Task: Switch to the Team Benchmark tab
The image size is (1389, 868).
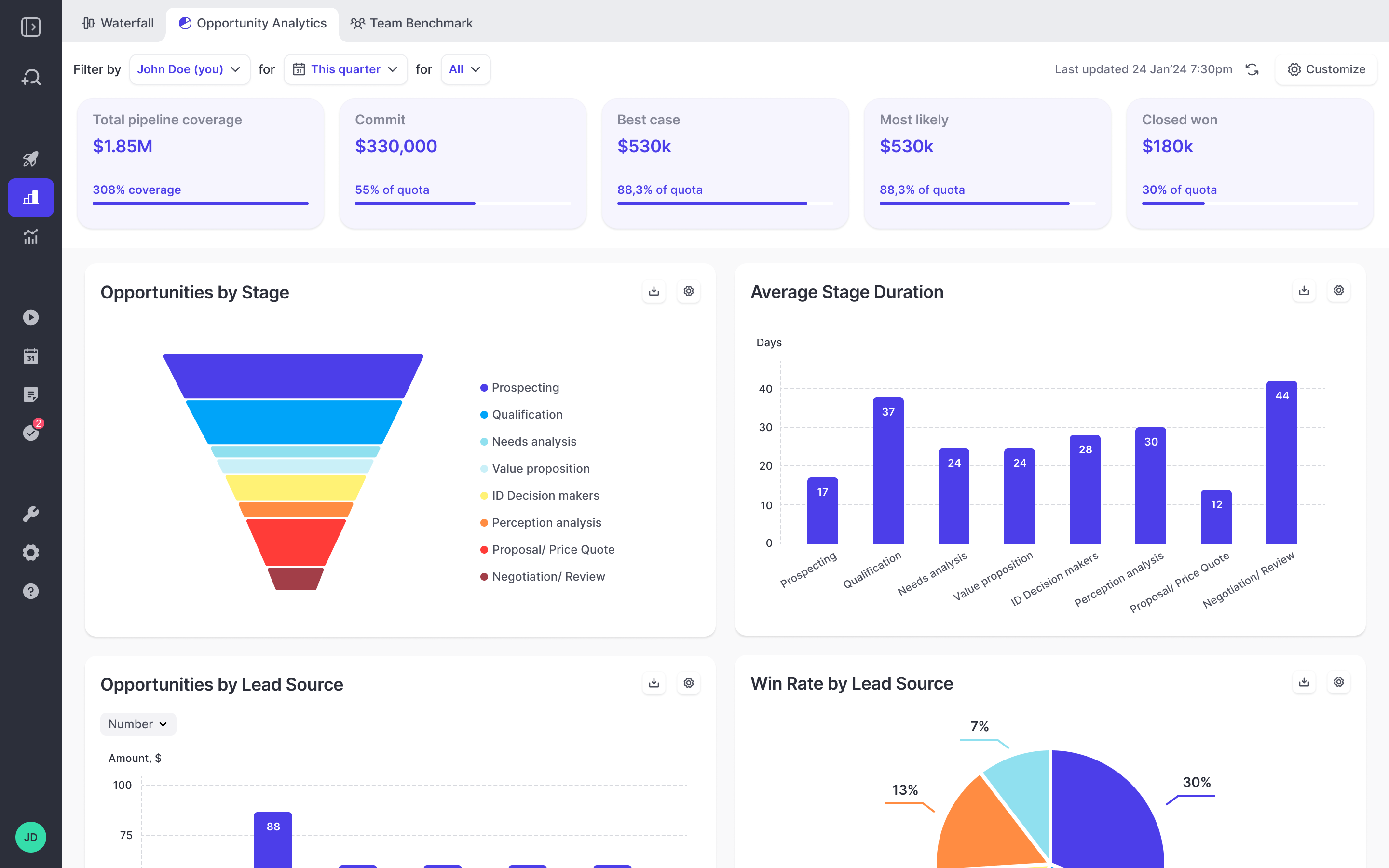Action: point(411,23)
